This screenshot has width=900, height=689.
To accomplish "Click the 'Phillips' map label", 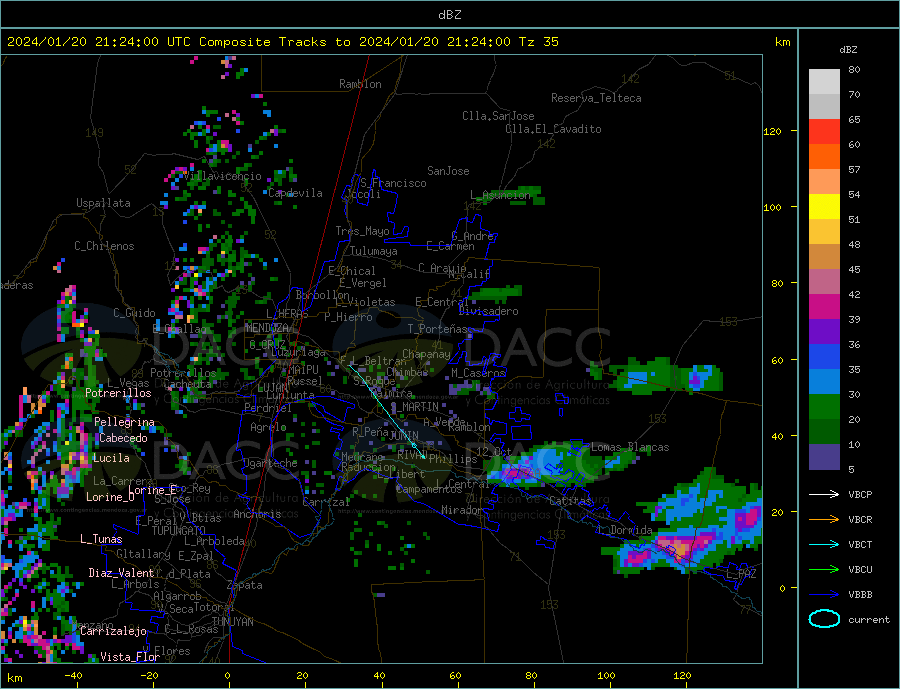I will pyautogui.click(x=453, y=460).
